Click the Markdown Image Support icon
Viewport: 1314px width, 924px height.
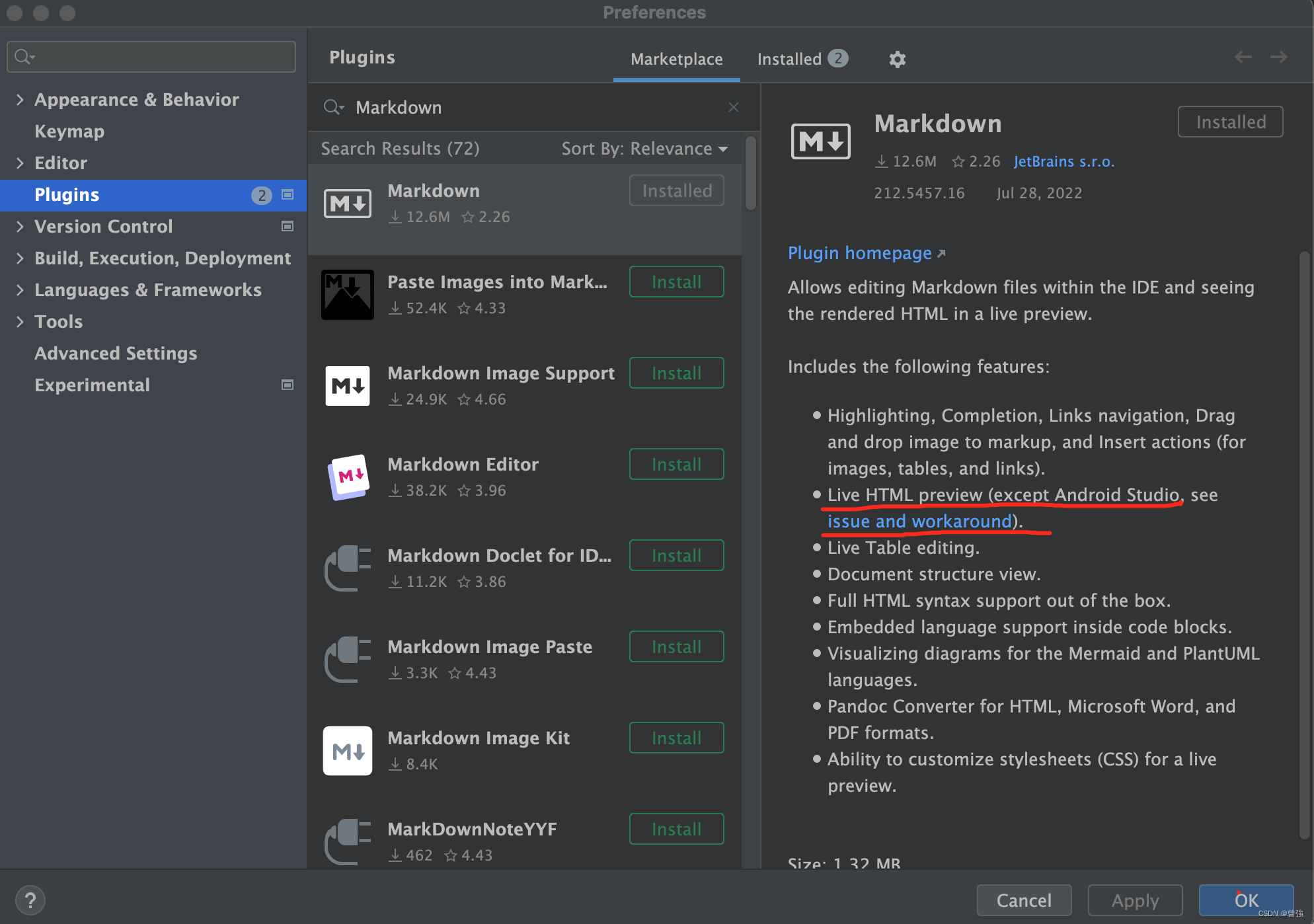coord(347,385)
